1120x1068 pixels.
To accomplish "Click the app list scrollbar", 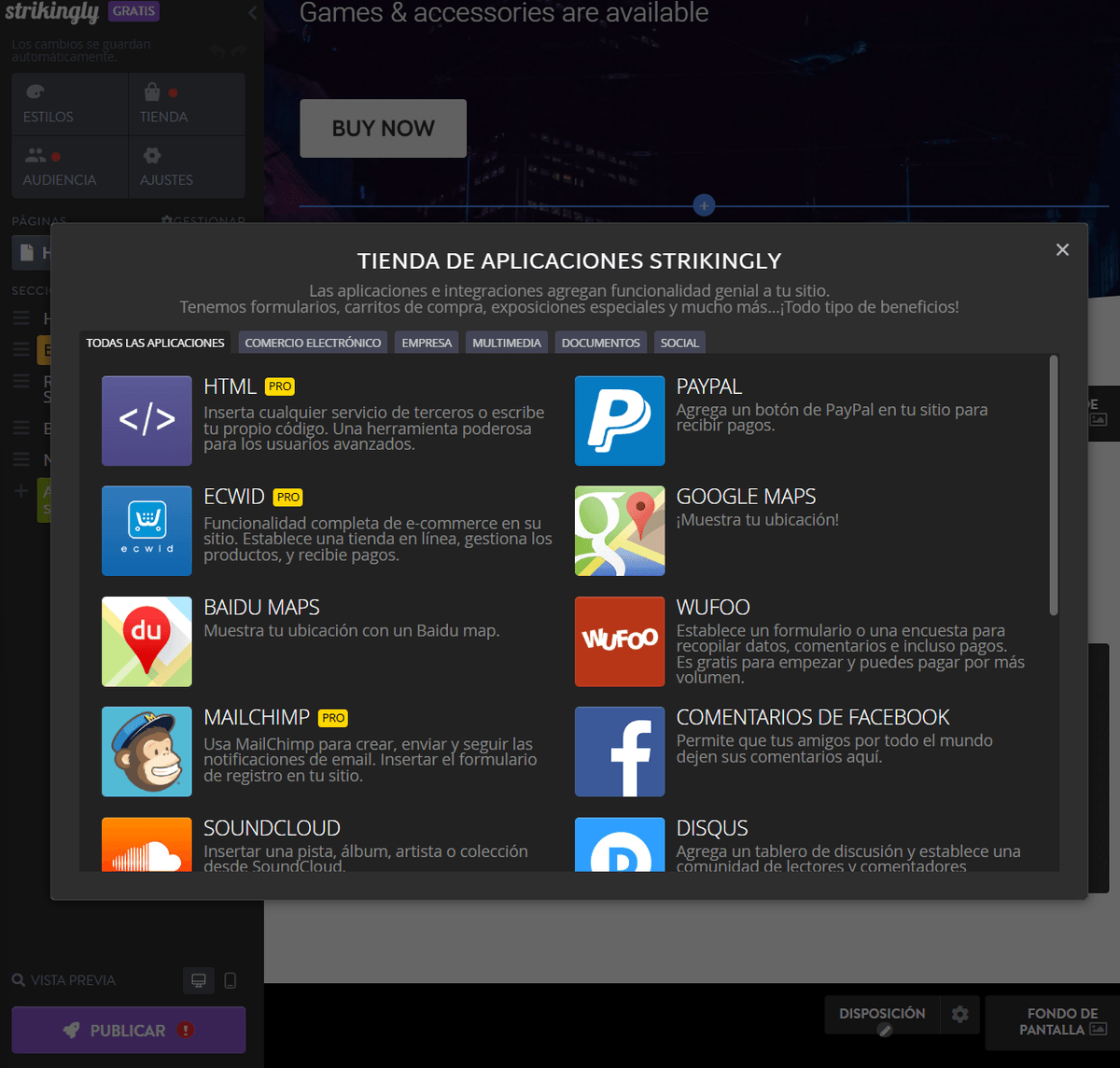I will (x=1054, y=485).
